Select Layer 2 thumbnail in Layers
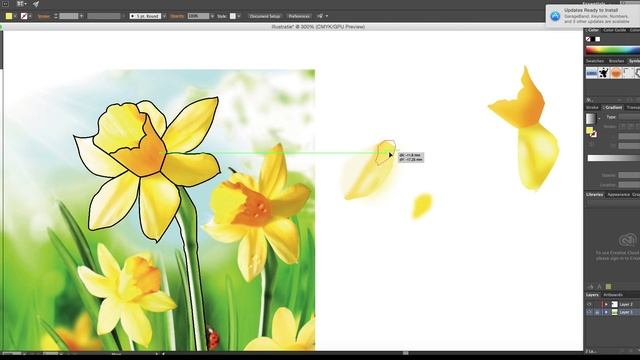 615,304
